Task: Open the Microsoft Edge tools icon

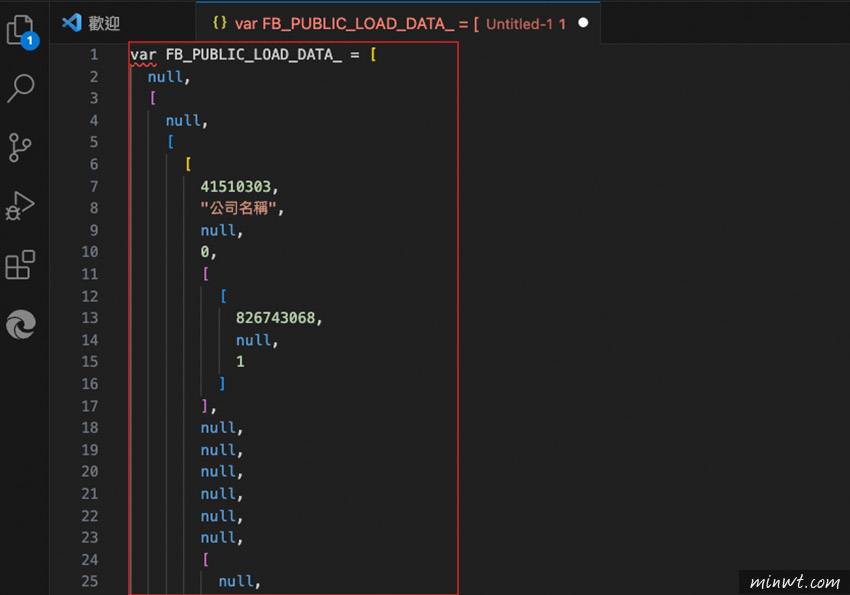Action: (21, 325)
